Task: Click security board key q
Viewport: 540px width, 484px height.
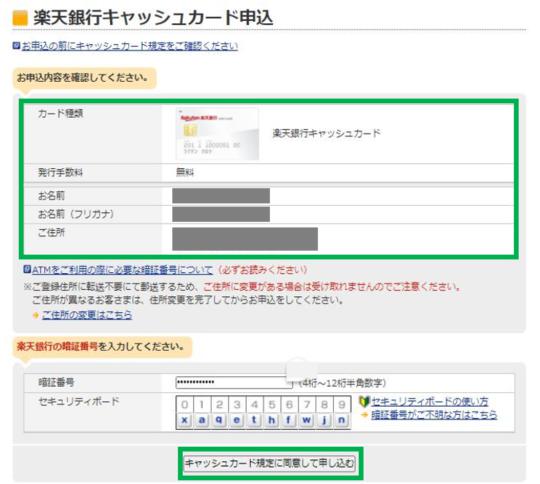Action: 219,420
